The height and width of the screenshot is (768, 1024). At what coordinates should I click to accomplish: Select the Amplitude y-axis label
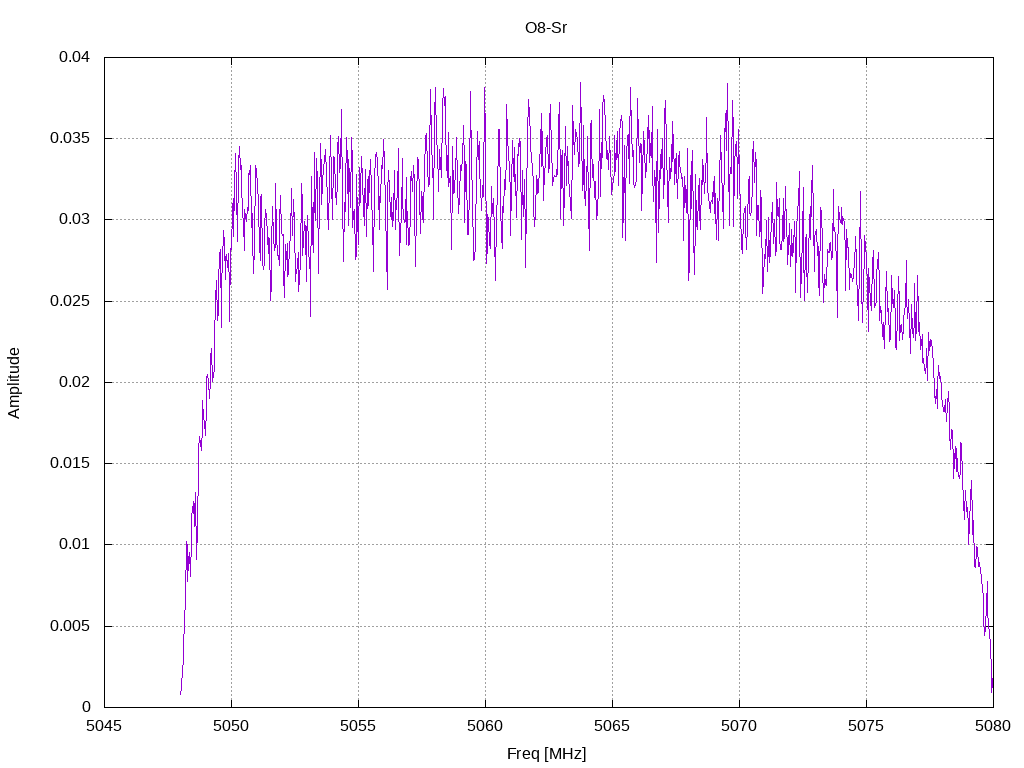point(14,383)
